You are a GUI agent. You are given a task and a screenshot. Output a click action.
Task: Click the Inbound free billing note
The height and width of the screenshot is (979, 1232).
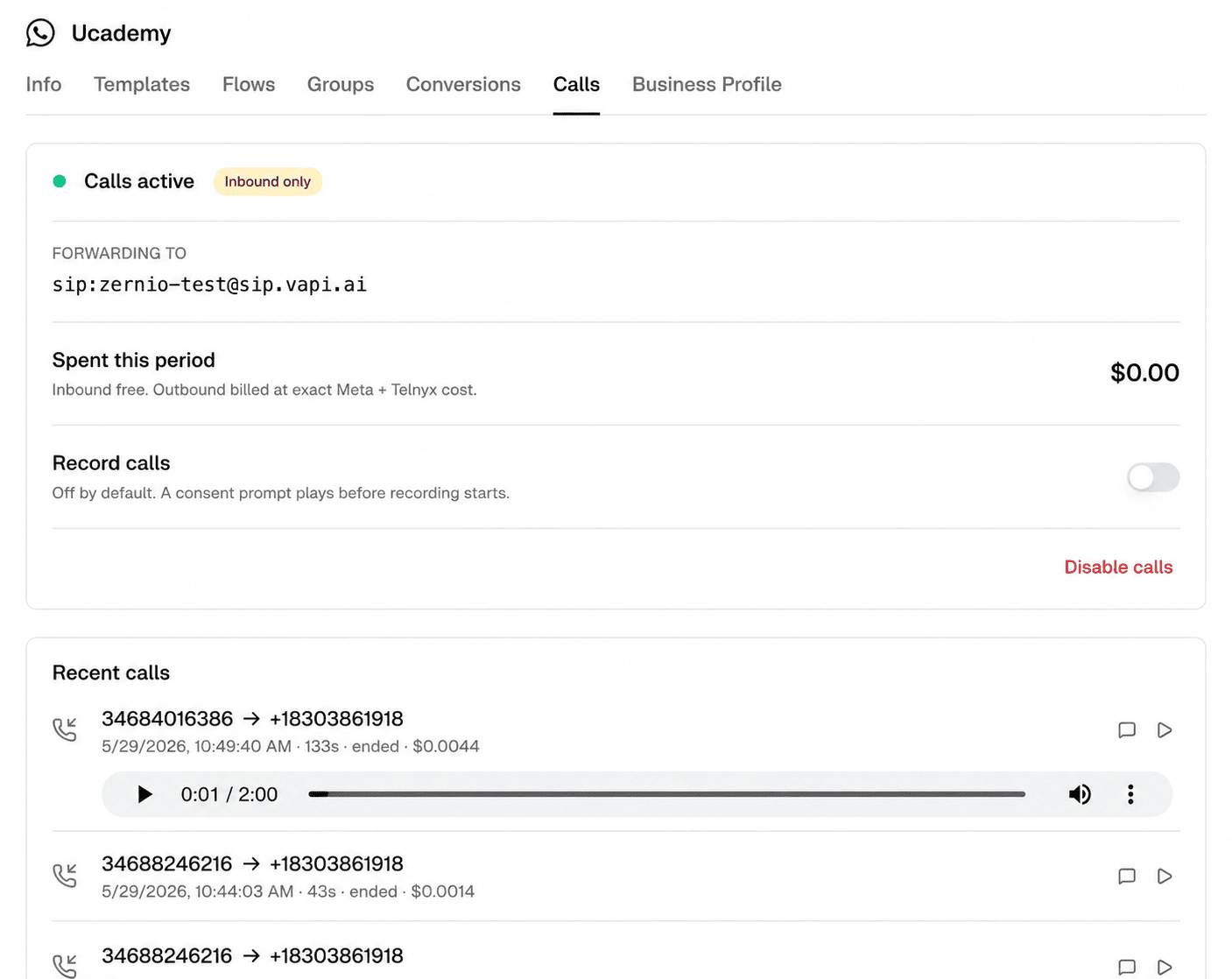pos(264,390)
